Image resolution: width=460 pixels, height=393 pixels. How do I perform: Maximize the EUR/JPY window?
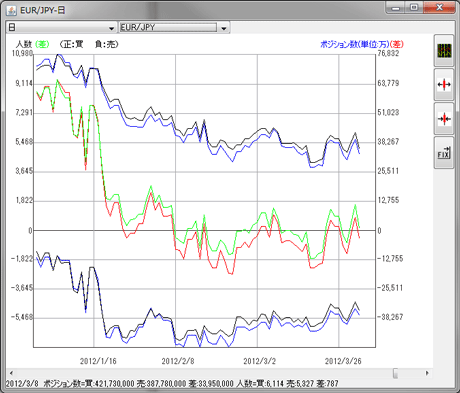pyautogui.click(x=414, y=8)
